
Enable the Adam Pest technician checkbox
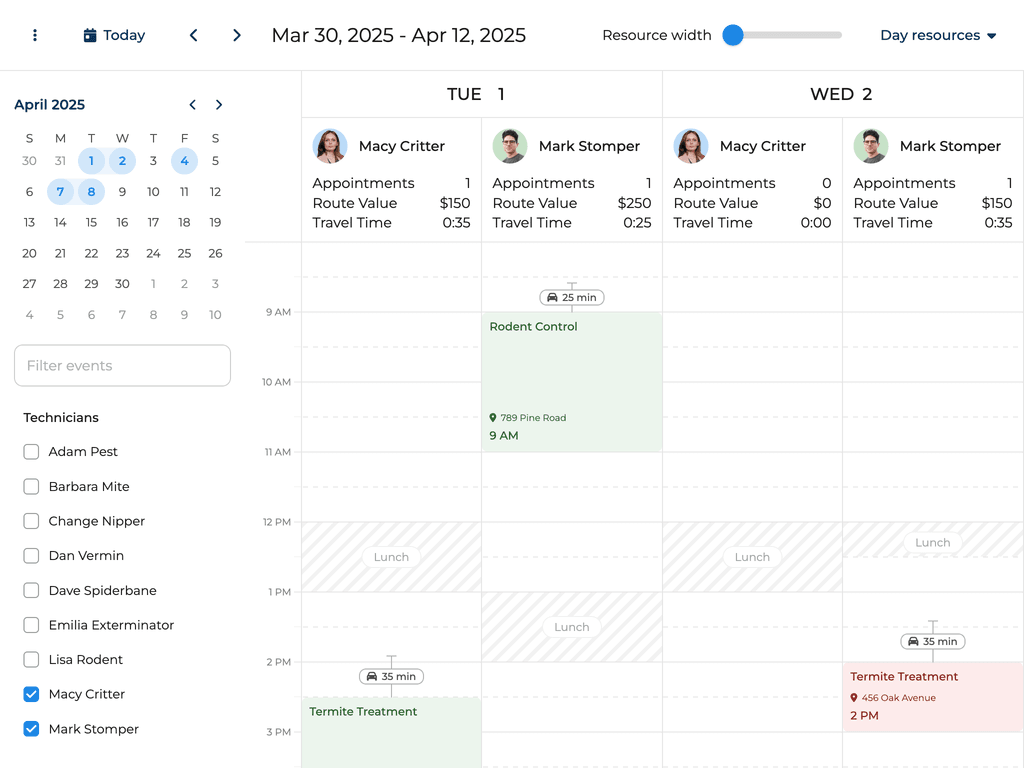[31, 451]
